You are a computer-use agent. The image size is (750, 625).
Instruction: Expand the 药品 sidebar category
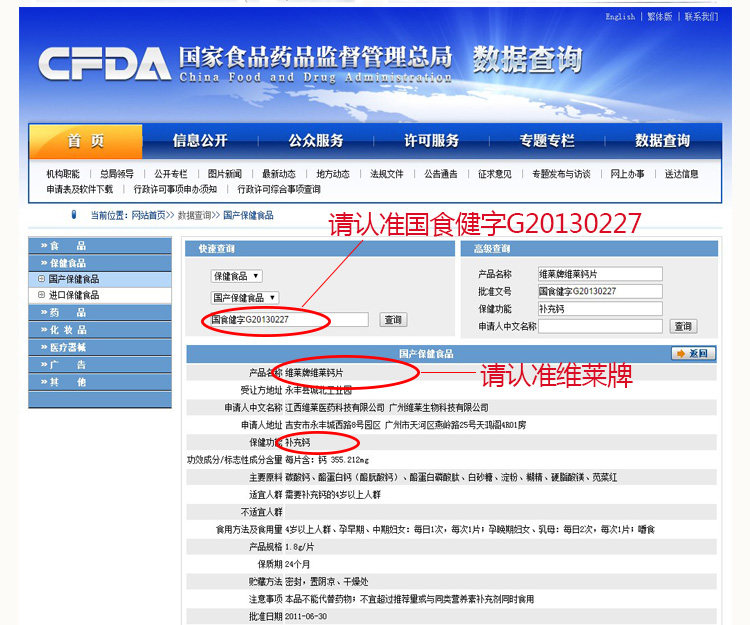pos(100,313)
